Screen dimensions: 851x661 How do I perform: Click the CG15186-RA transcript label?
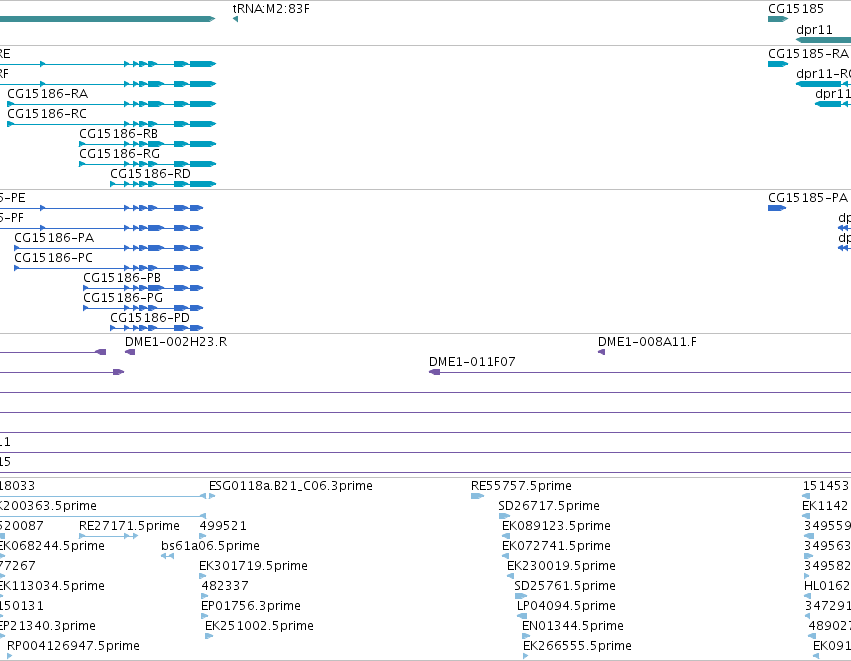pyautogui.click(x=47, y=94)
